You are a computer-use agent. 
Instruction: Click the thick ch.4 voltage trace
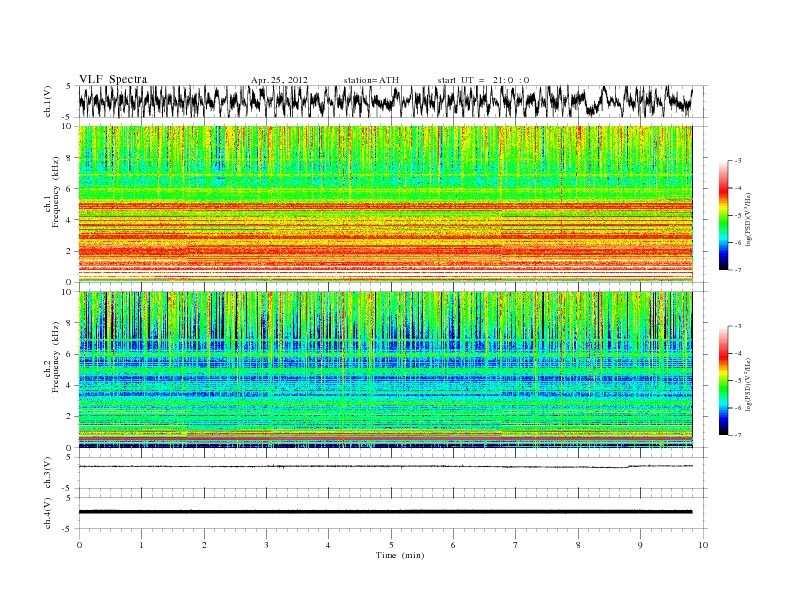385,512
